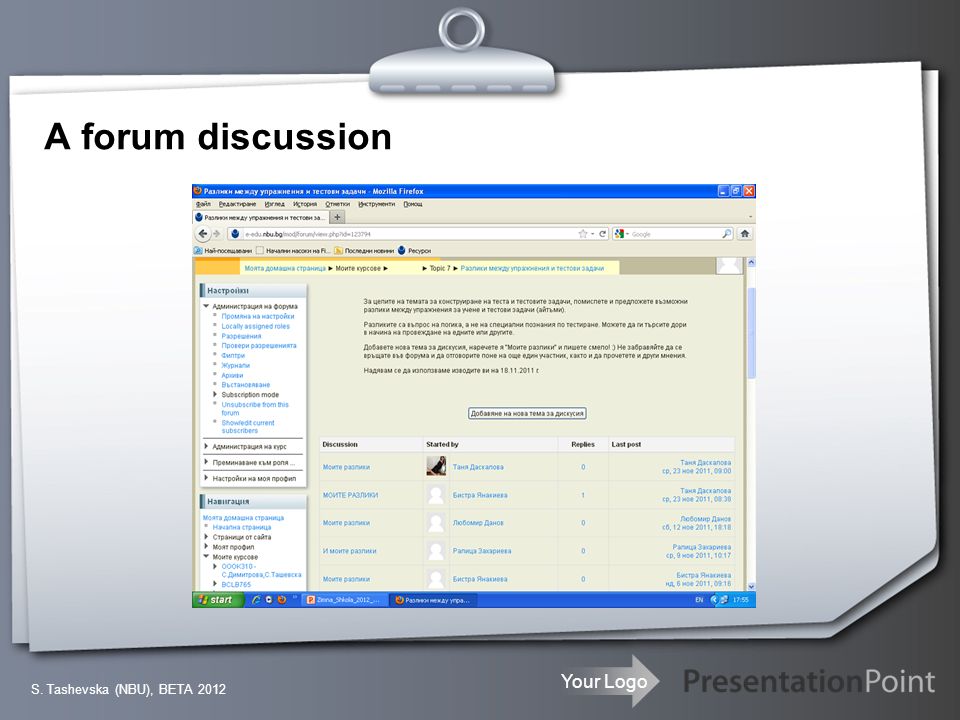Collapse Моите курсове node
The image size is (960, 720).
tap(206, 557)
